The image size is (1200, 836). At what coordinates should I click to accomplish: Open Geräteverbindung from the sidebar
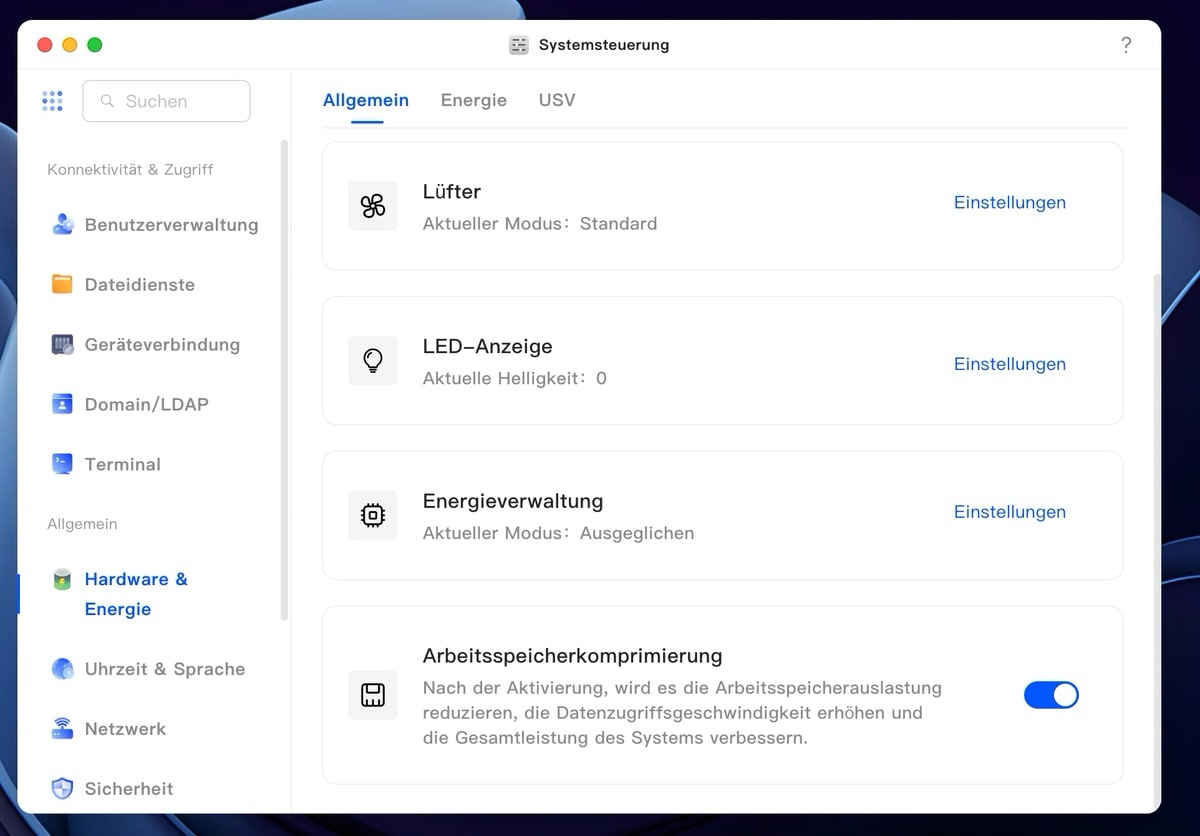161,345
